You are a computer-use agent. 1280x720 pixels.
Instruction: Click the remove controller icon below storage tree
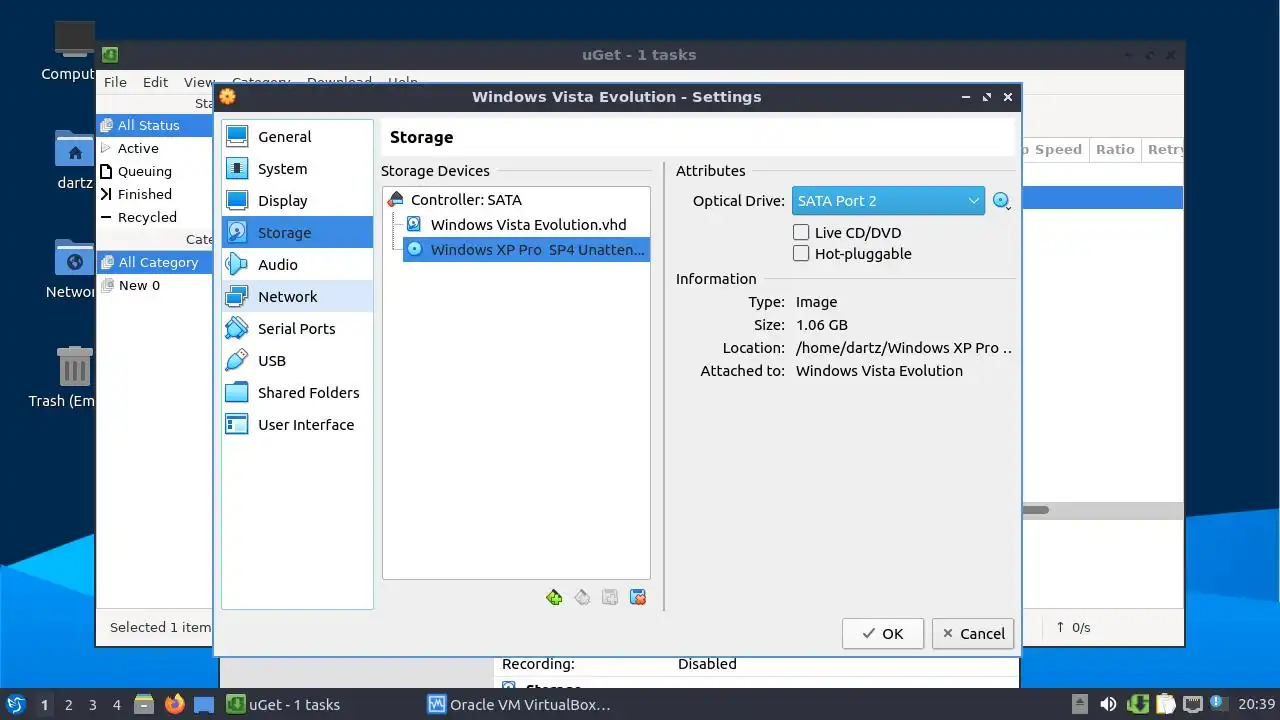[582, 598]
